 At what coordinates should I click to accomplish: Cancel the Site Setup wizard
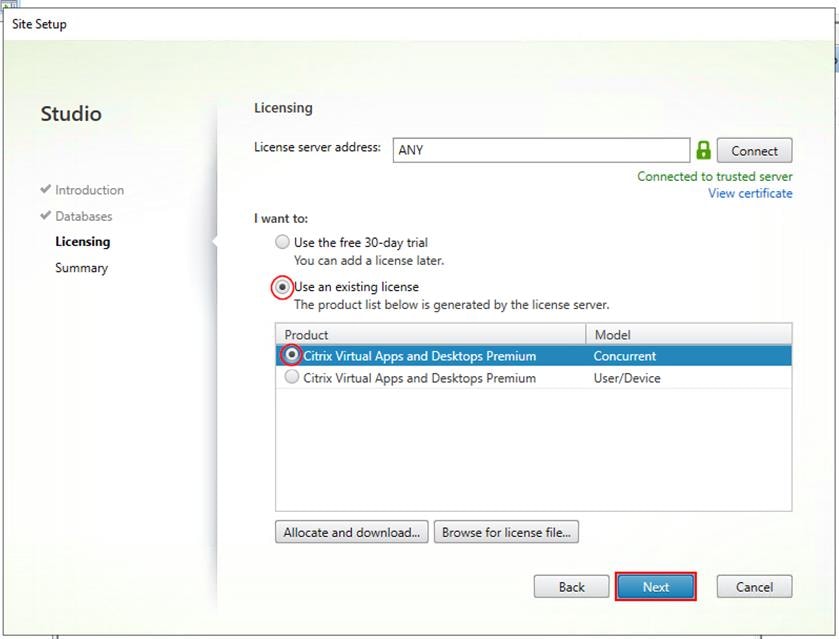(x=754, y=587)
